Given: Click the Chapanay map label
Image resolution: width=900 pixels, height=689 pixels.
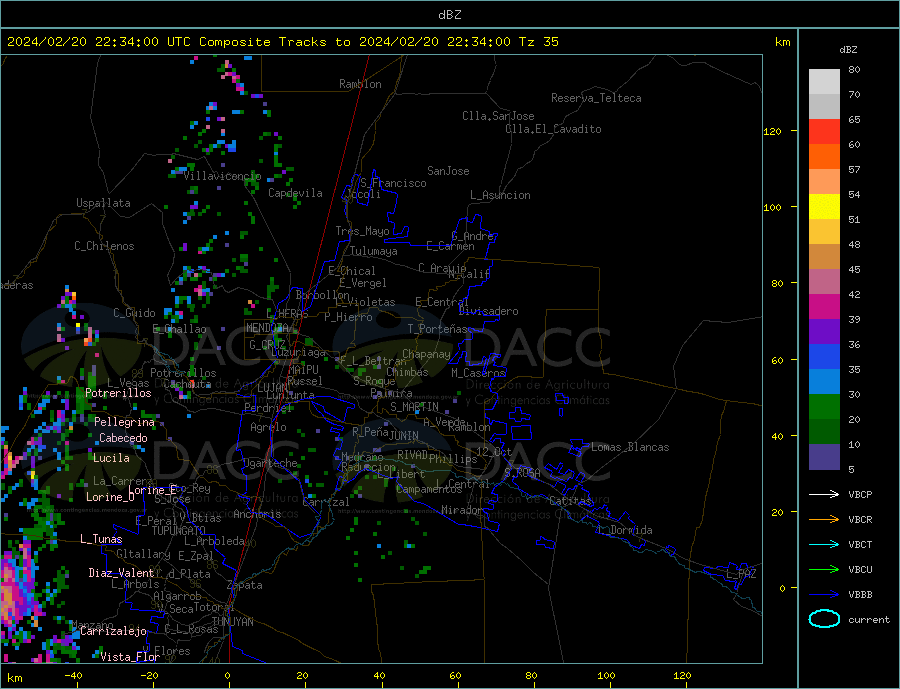Looking at the screenshot, I should click(x=426, y=354).
